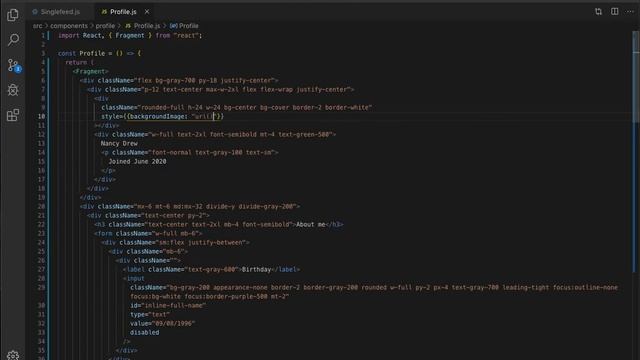This screenshot has height=360, width=640.
Task: Click the opening Fragment tag on line 5
Action: point(90,71)
